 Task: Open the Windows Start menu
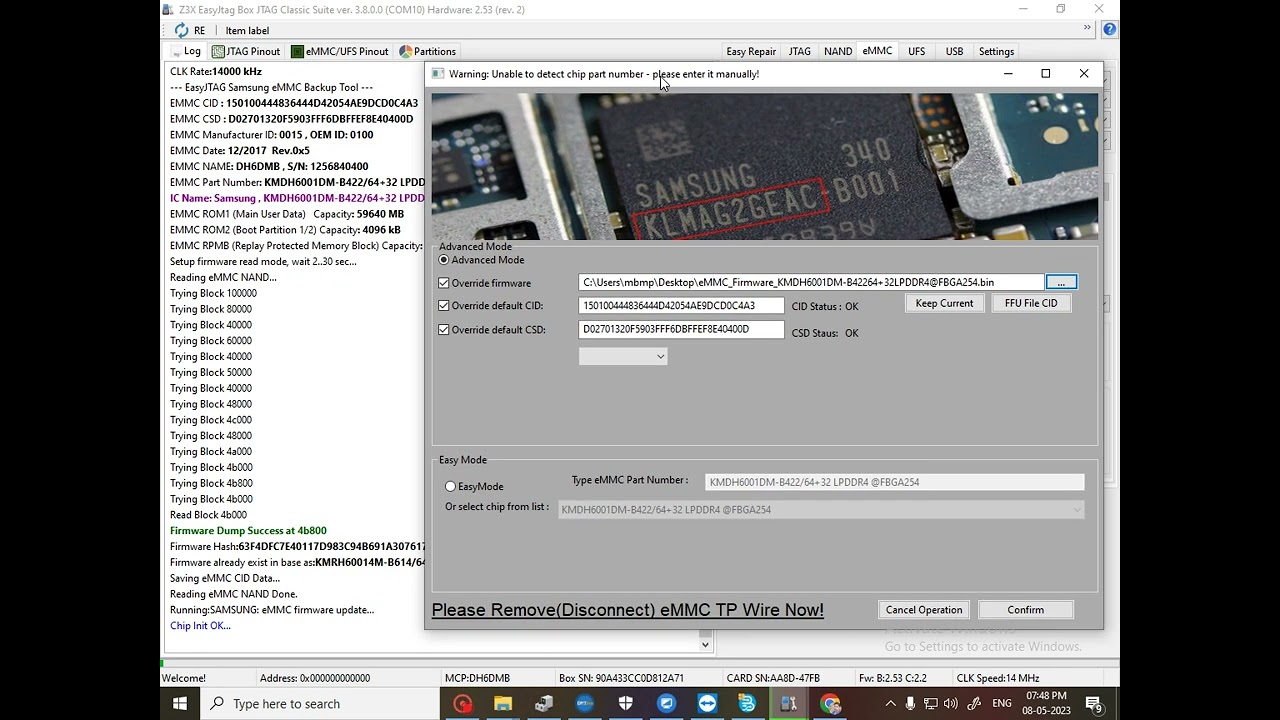[180, 704]
